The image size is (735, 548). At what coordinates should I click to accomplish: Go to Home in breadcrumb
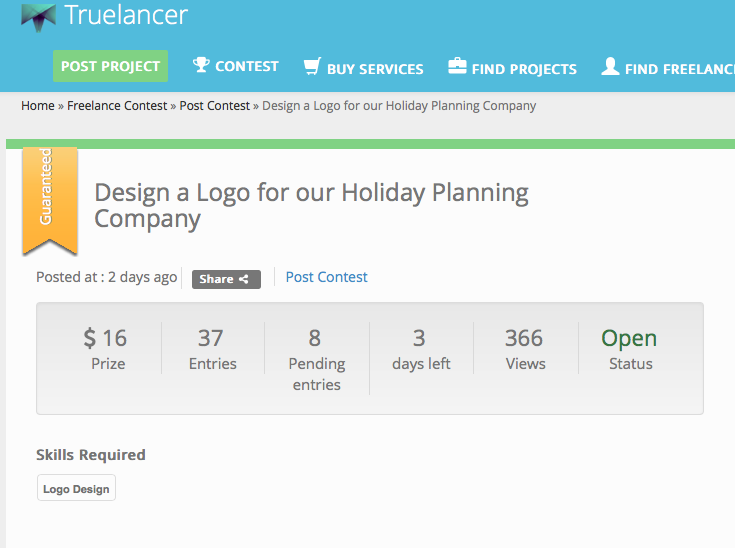(38, 106)
